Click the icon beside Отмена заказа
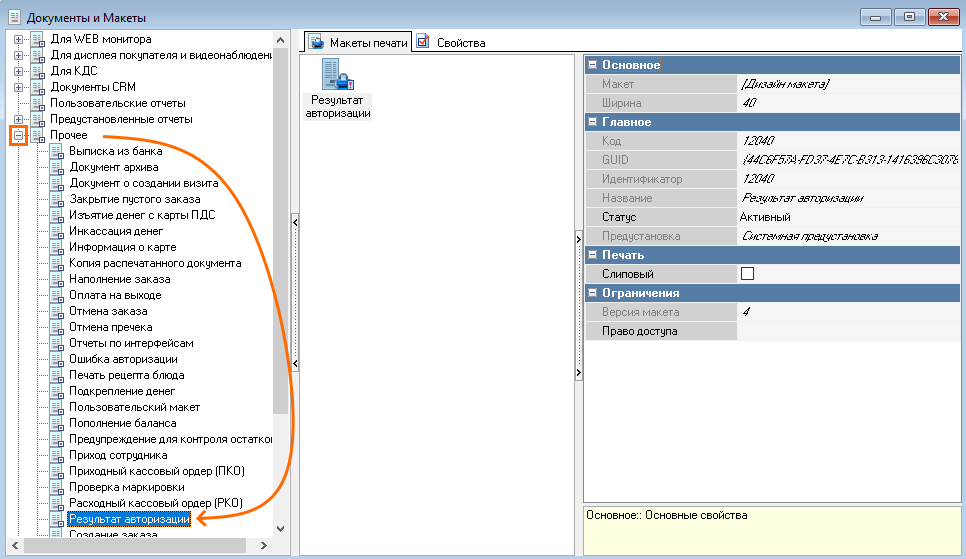 tap(57, 311)
